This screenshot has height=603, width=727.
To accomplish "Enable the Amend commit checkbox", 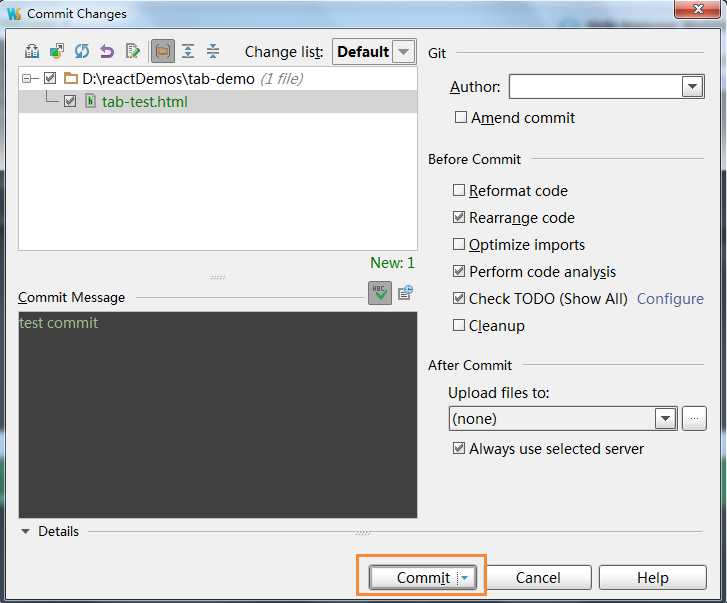I will pos(460,117).
